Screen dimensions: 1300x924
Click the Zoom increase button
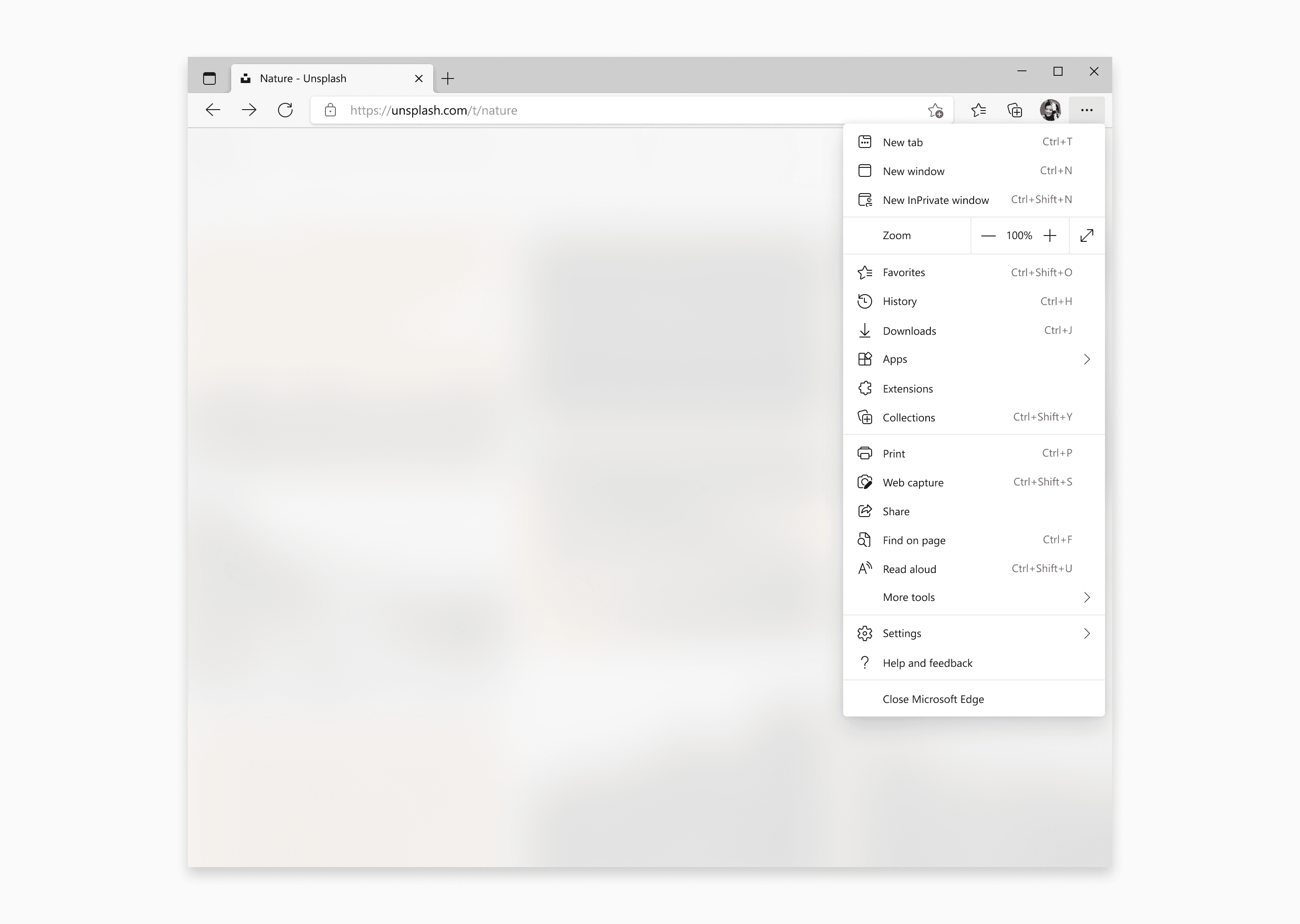1050,235
